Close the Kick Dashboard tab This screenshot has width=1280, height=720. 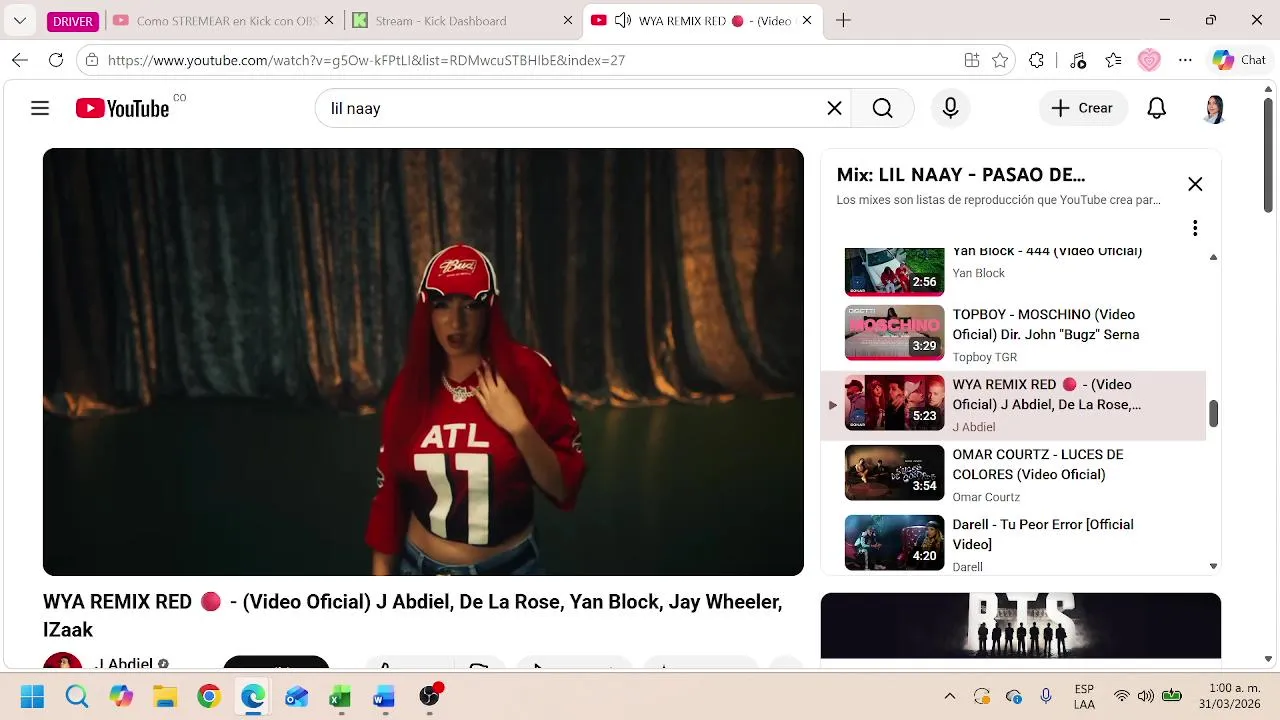coord(568,20)
